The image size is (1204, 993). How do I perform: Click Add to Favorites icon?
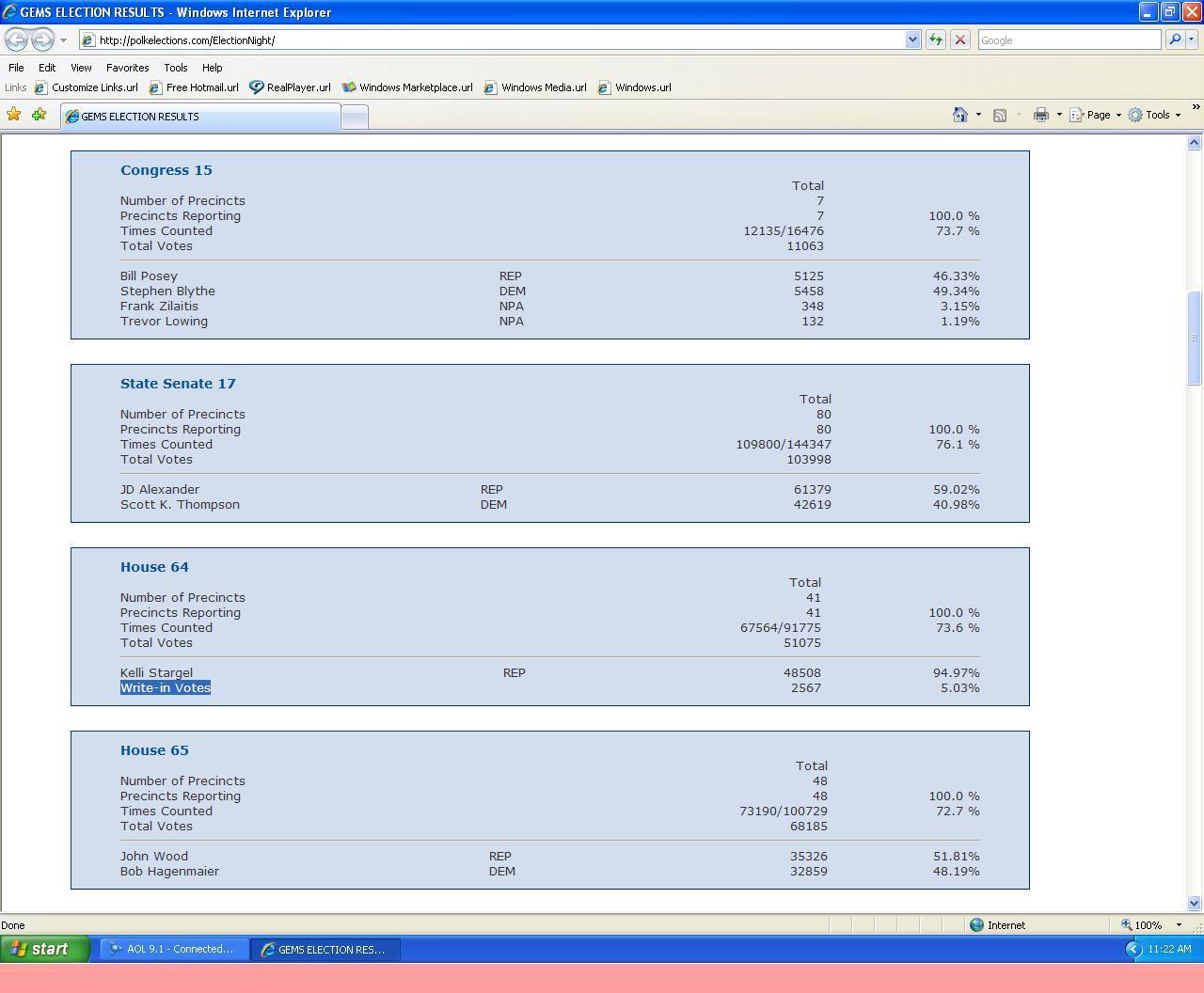[x=39, y=115]
